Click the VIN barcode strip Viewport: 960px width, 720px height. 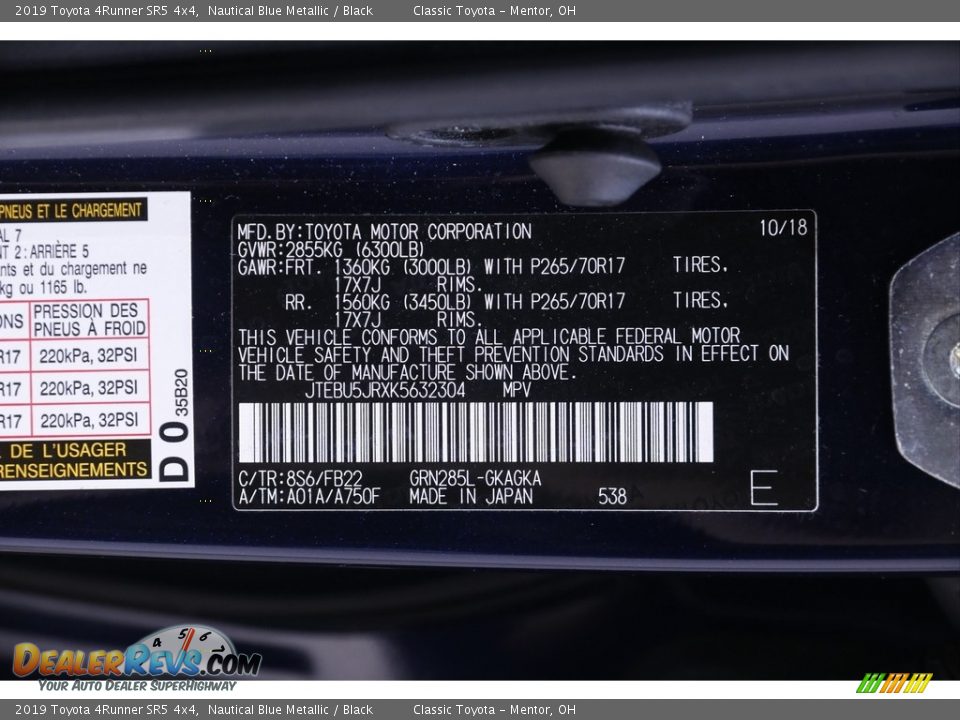(475, 432)
